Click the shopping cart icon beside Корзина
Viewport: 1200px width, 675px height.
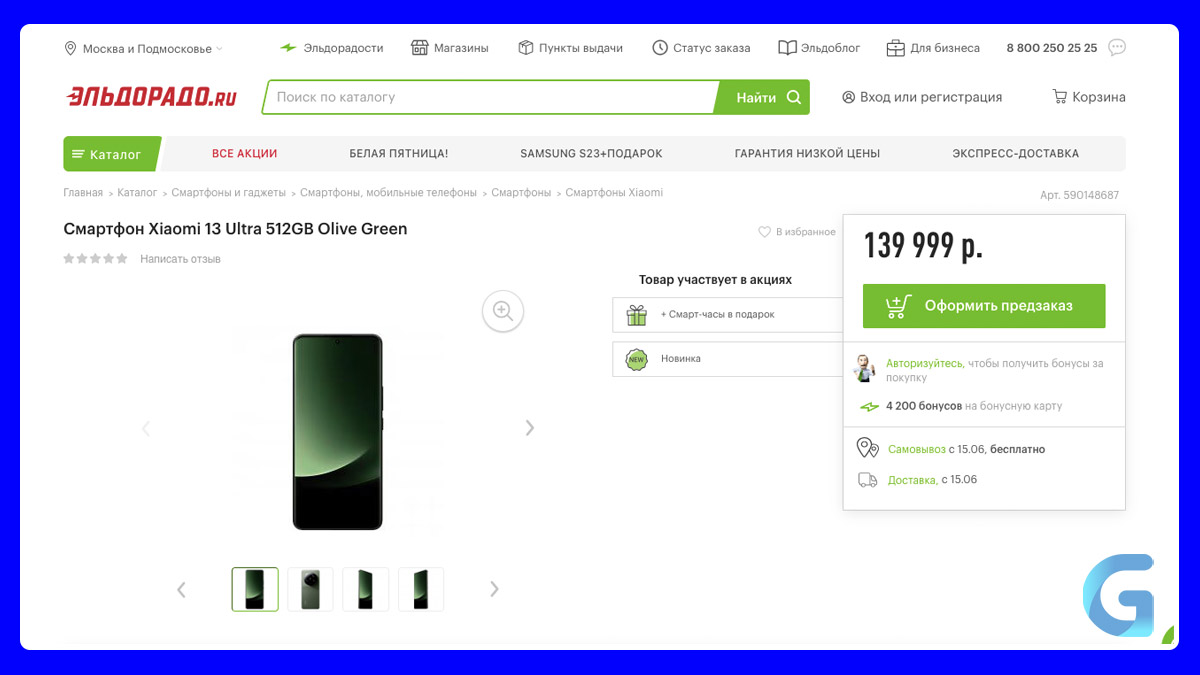1060,97
